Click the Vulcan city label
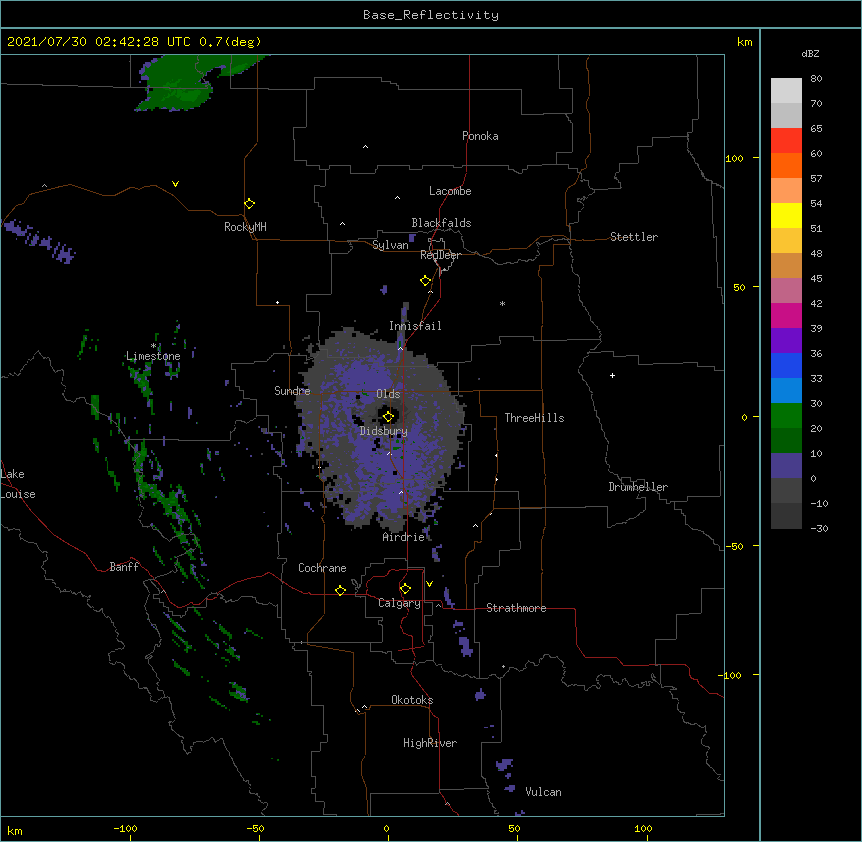The image size is (862, 842). point(543,792)
